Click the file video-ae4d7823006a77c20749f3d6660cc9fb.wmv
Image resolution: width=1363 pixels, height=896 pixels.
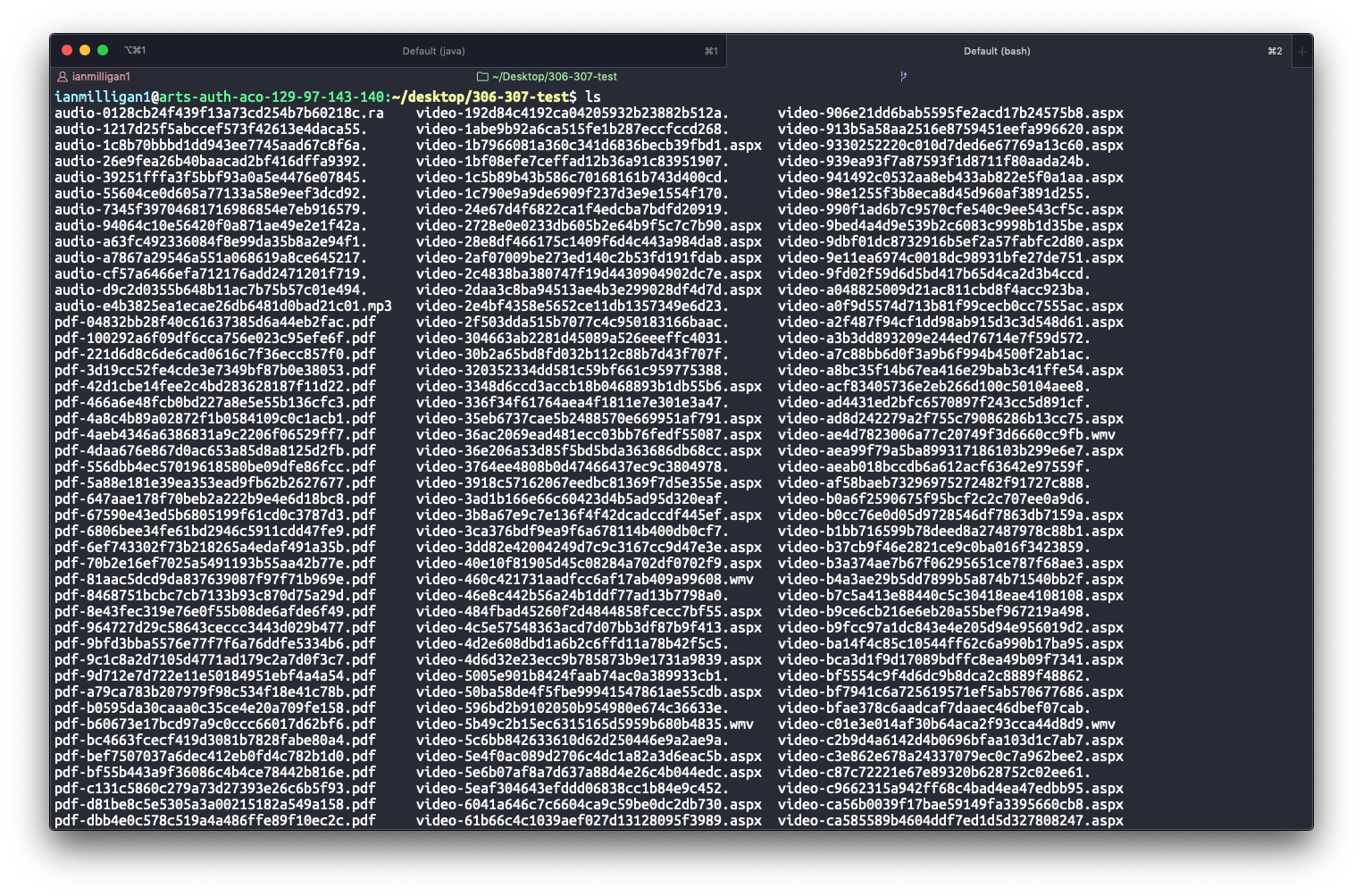[947, 435]
